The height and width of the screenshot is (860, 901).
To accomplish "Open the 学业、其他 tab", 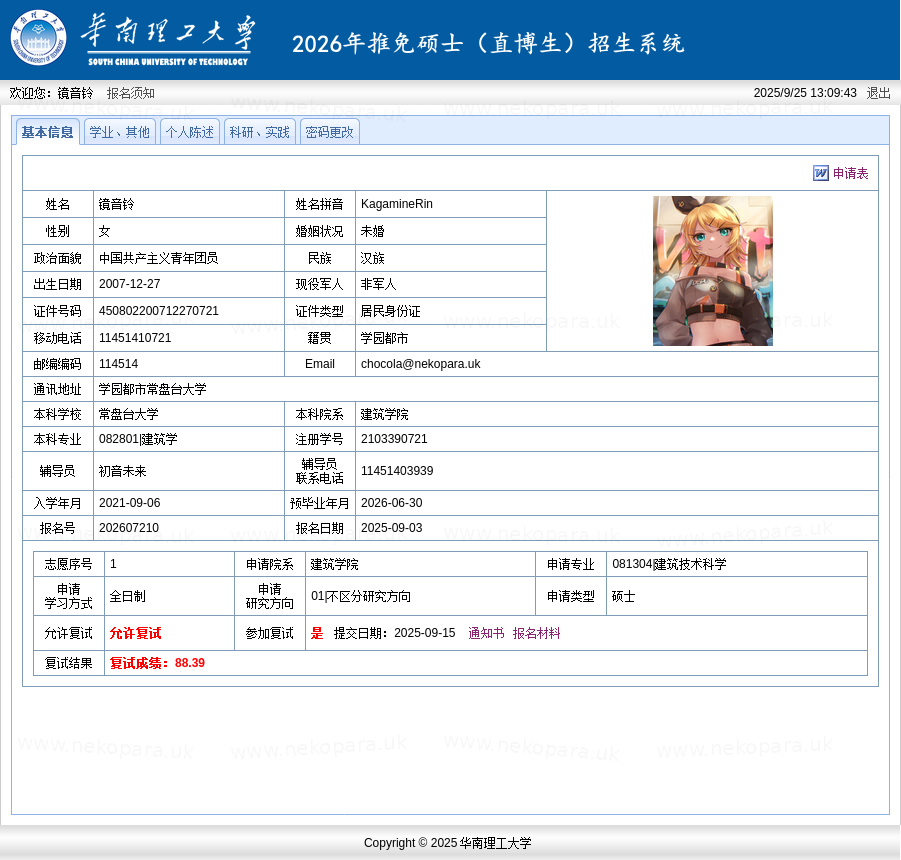I will click(119, 132).
